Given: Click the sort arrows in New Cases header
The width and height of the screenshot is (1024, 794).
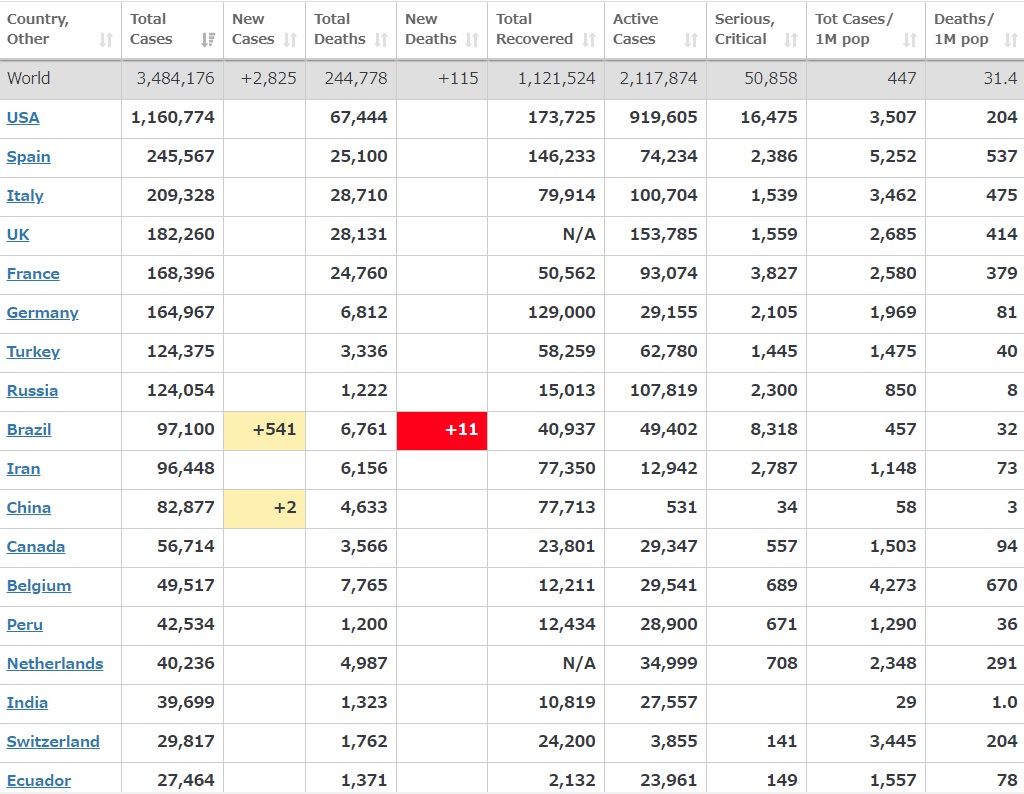Looking at the screenshot, I should (290, 40).
